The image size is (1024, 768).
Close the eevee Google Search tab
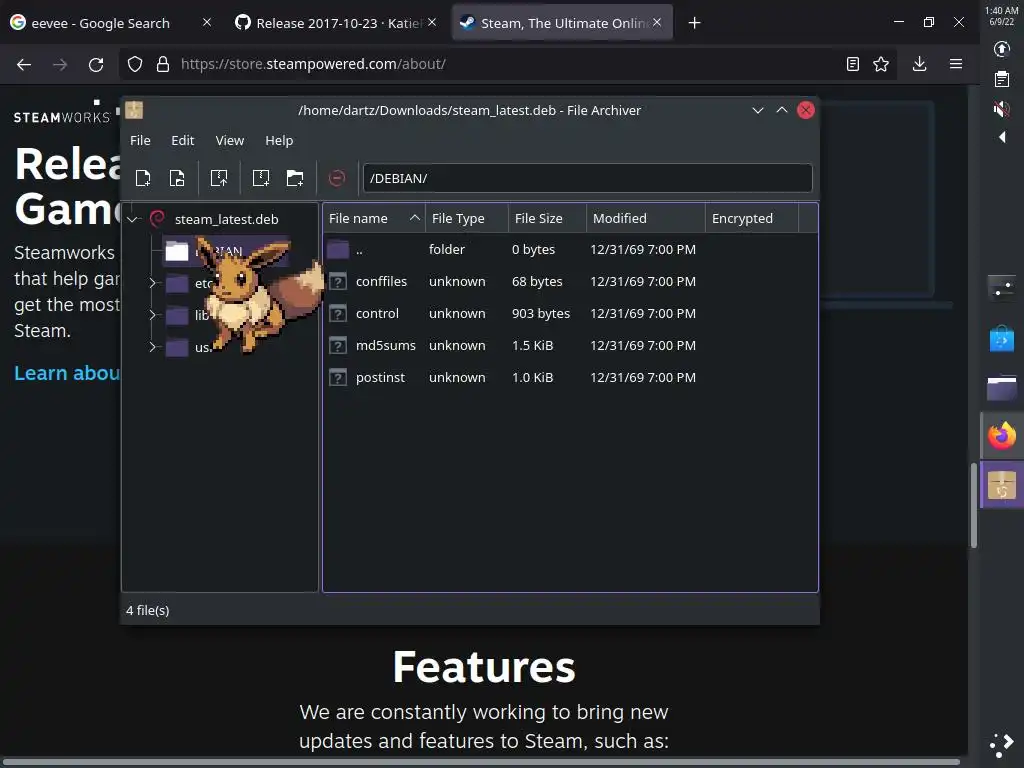[x=207, y=22]
